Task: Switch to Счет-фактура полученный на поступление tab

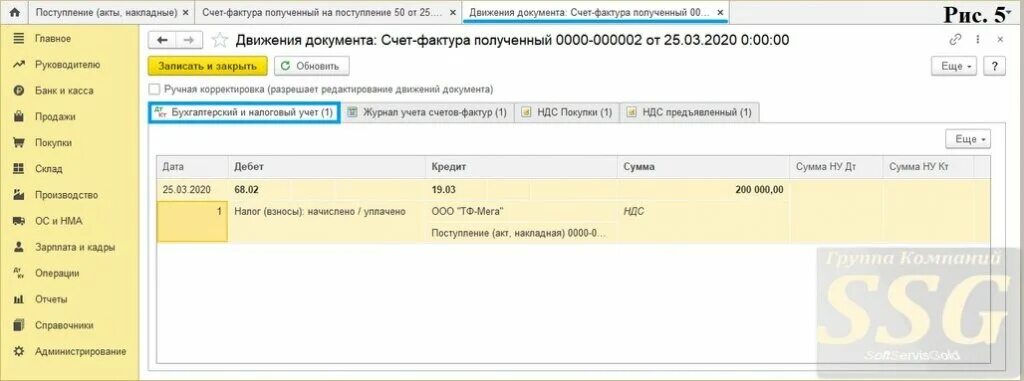Action: (x=321, y=12)
